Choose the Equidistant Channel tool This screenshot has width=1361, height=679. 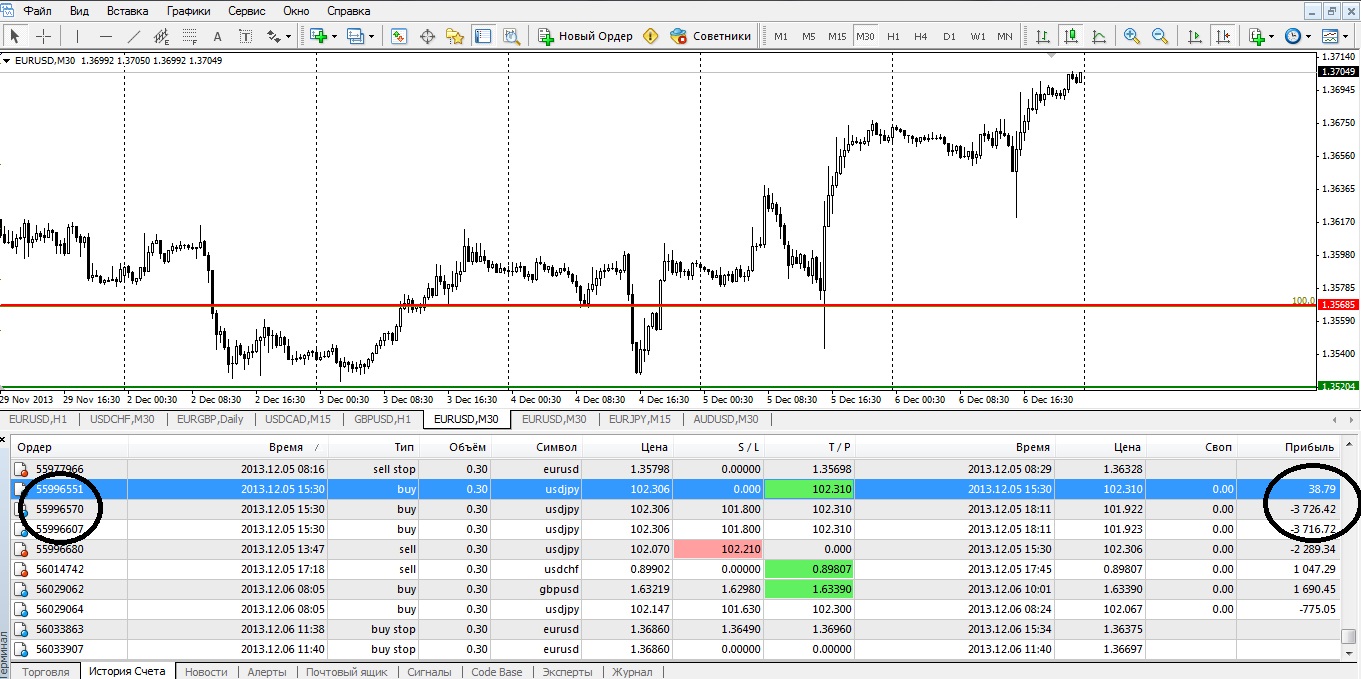tap(162, 36)
